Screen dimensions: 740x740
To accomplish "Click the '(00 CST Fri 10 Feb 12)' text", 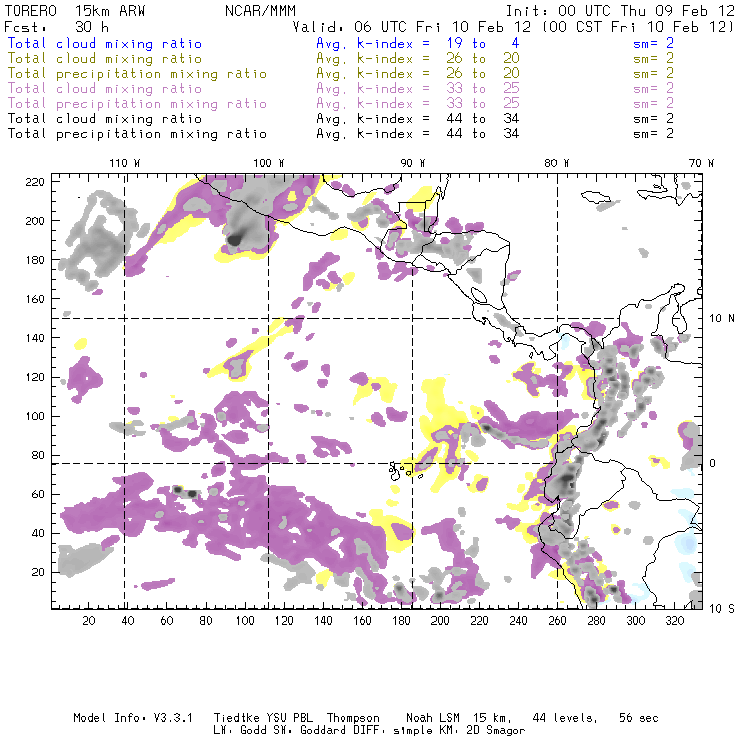I will tap(638, 26).
